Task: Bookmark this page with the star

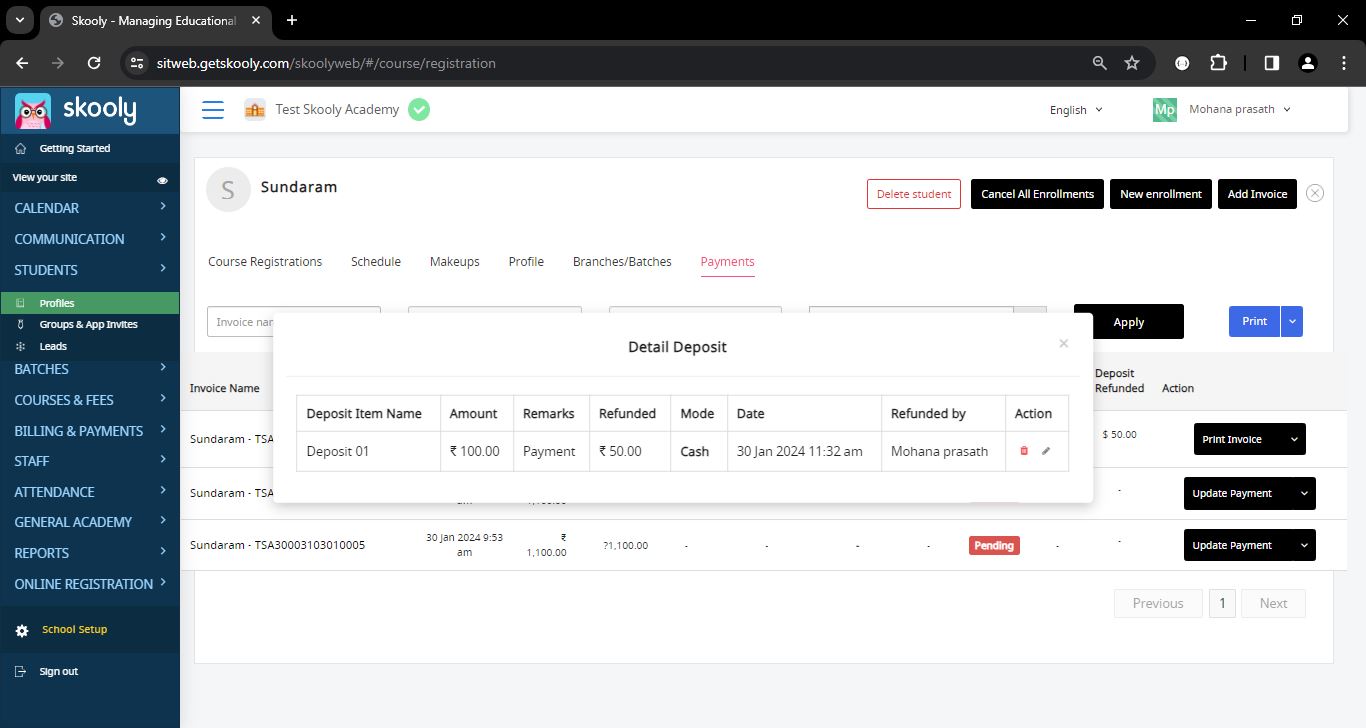Action: pos(1132,63)
